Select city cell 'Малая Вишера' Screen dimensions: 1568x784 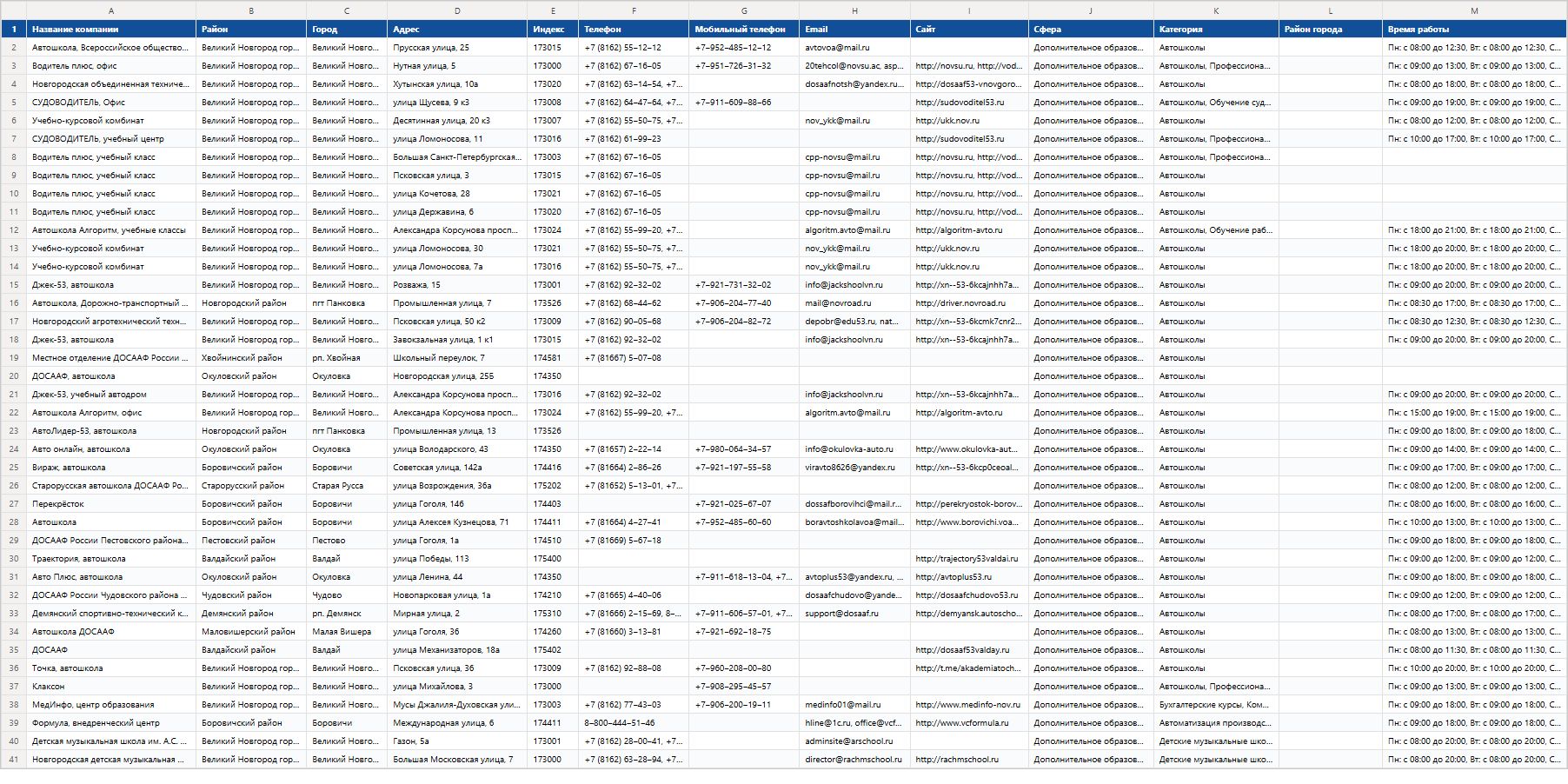tap(347, 632)
